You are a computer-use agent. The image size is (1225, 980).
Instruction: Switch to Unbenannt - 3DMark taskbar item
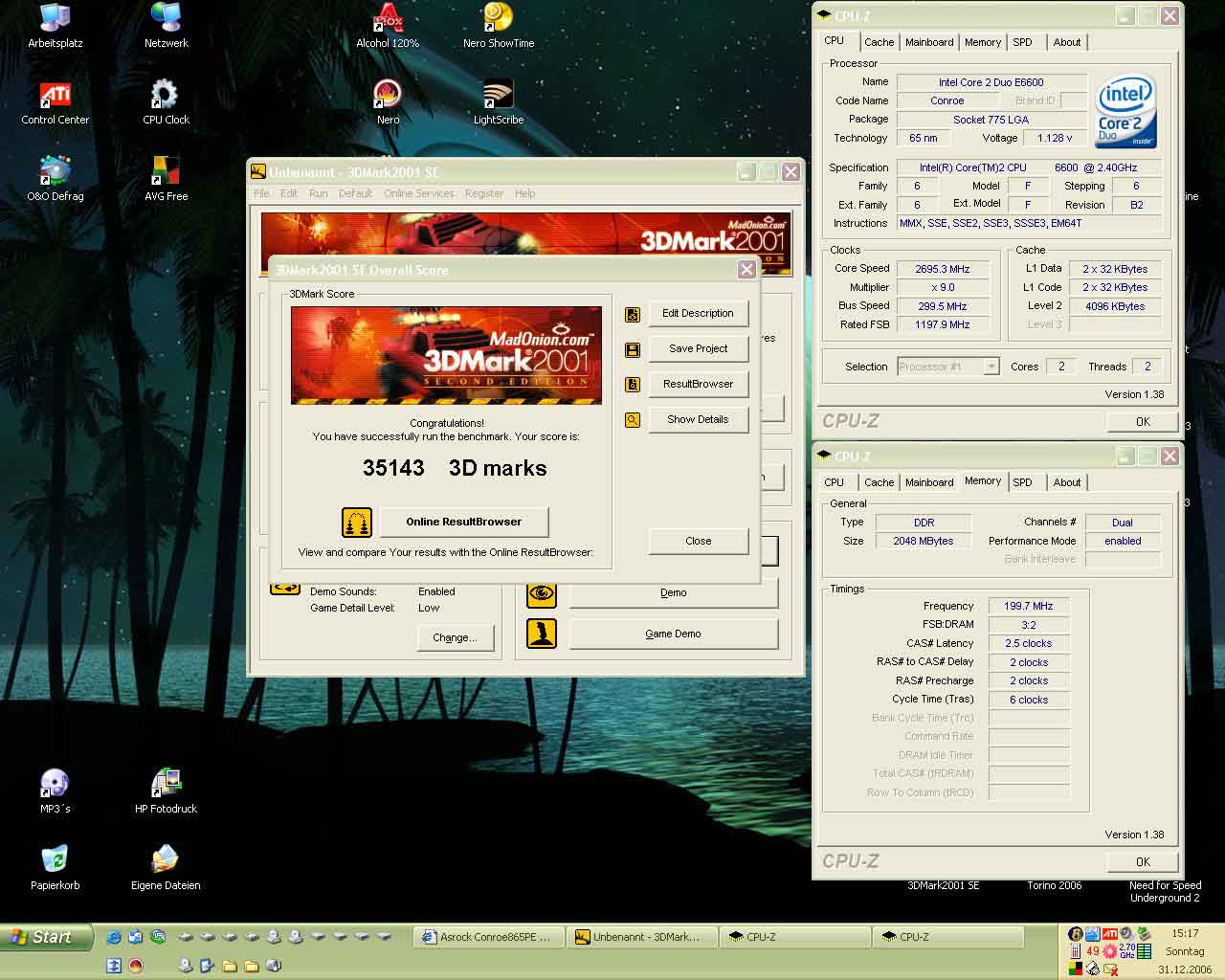641,937
